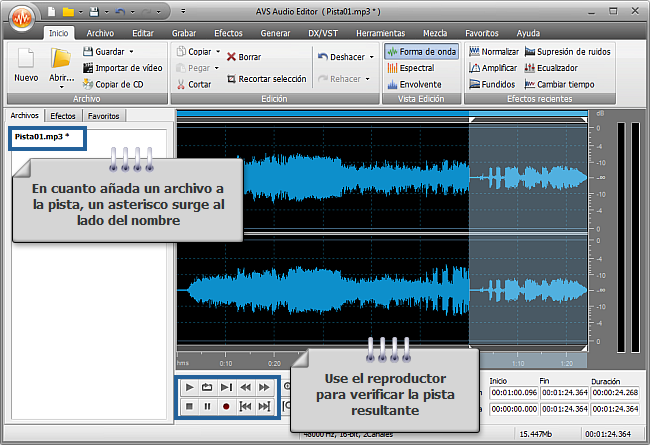Click the selection Inicio time field

pyautogui.click(x=514, y=392)
